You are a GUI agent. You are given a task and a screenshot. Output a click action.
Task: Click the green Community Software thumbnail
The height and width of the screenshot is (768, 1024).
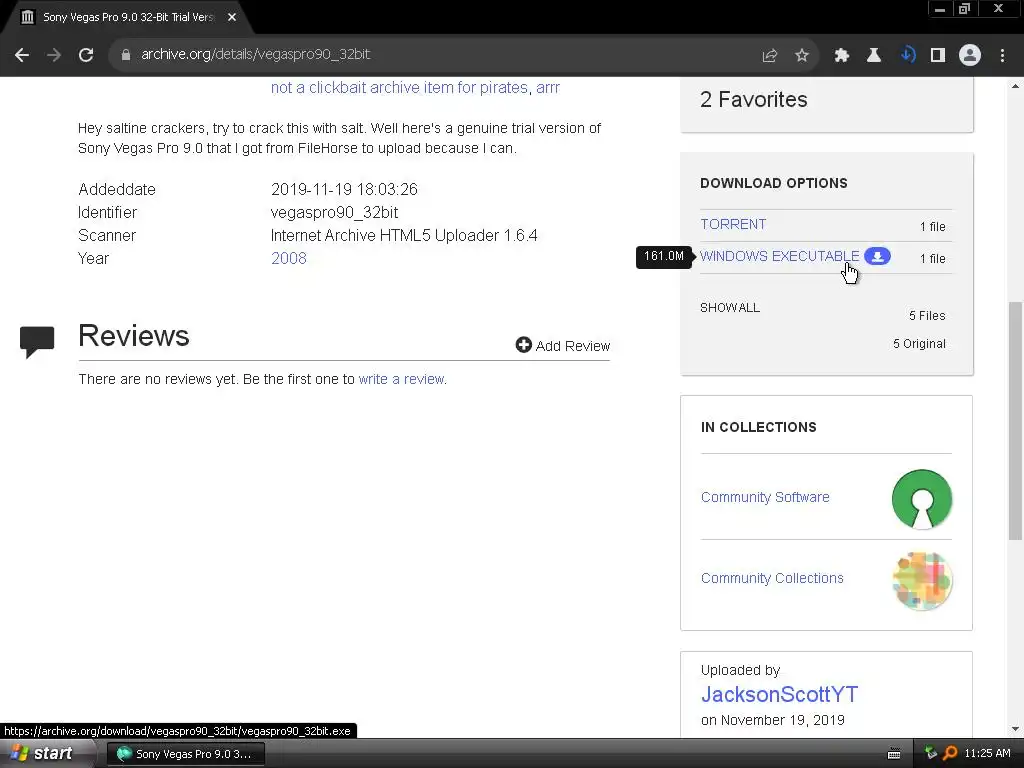point(921,499)
